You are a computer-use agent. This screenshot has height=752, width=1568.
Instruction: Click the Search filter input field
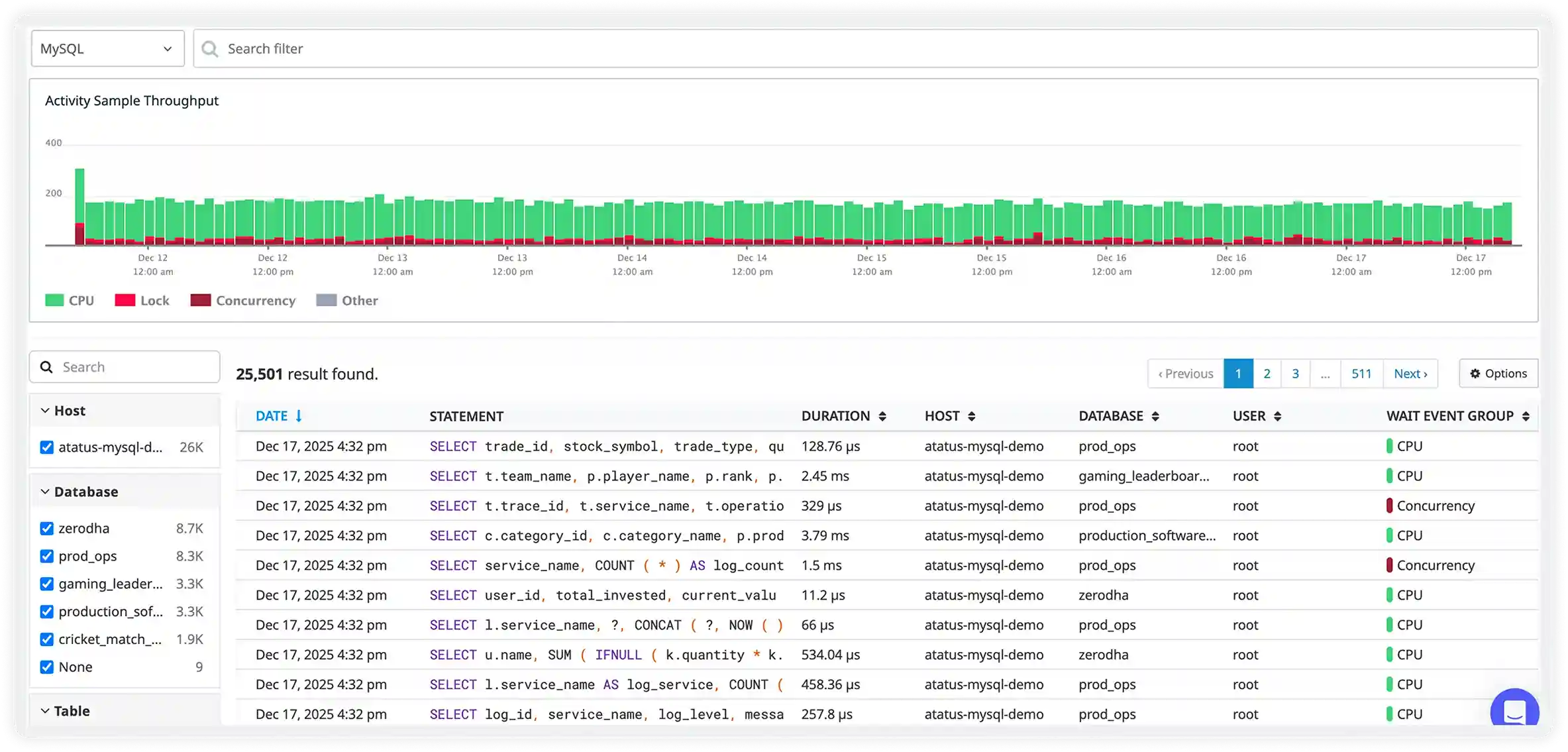click(x=530, y=48)
